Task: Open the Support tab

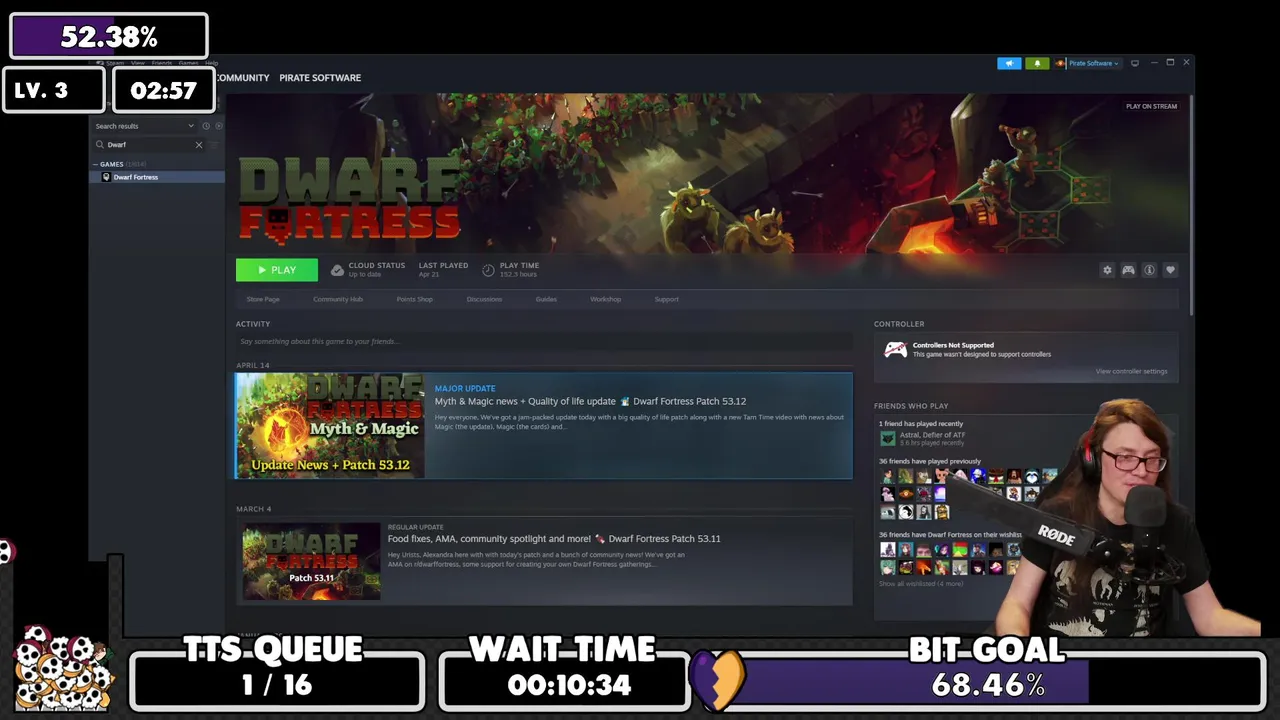Action: tap(666, 299)
